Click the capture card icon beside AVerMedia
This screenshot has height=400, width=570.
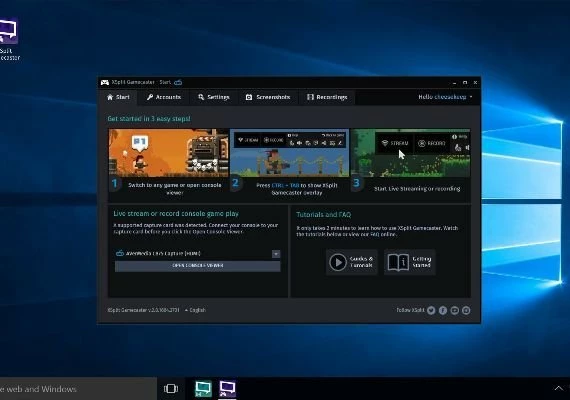[x=120, y=253]
